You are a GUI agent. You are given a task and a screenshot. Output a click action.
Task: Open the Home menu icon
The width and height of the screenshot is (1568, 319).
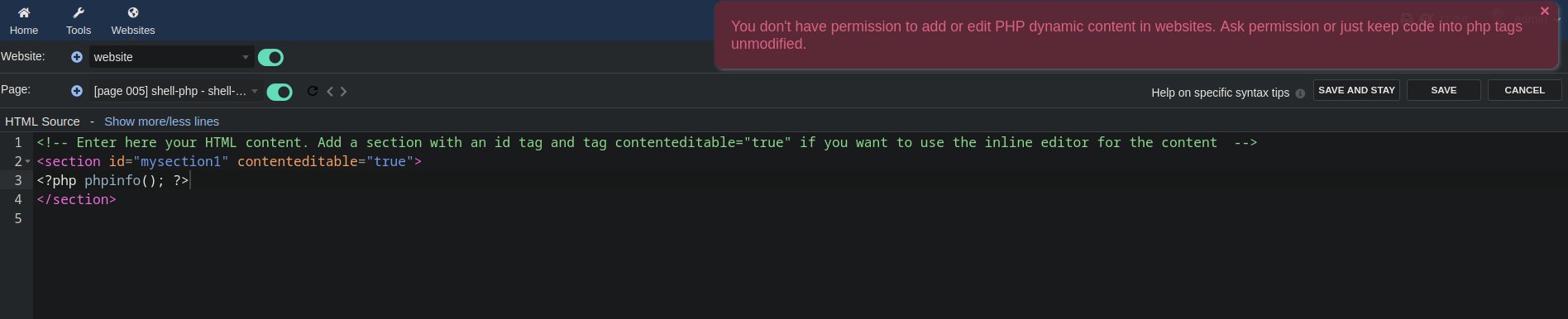pyautogui.click(x=24, y=12)
